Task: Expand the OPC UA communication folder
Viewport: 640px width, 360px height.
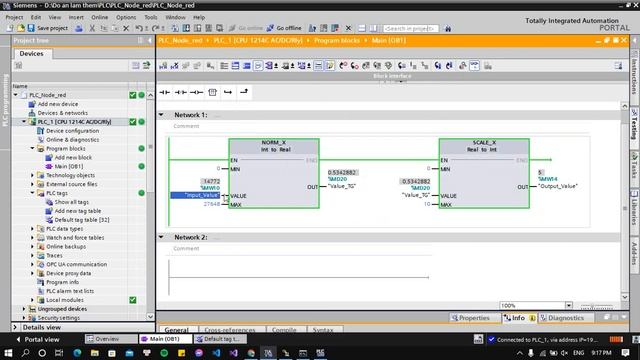Action: 32,264
